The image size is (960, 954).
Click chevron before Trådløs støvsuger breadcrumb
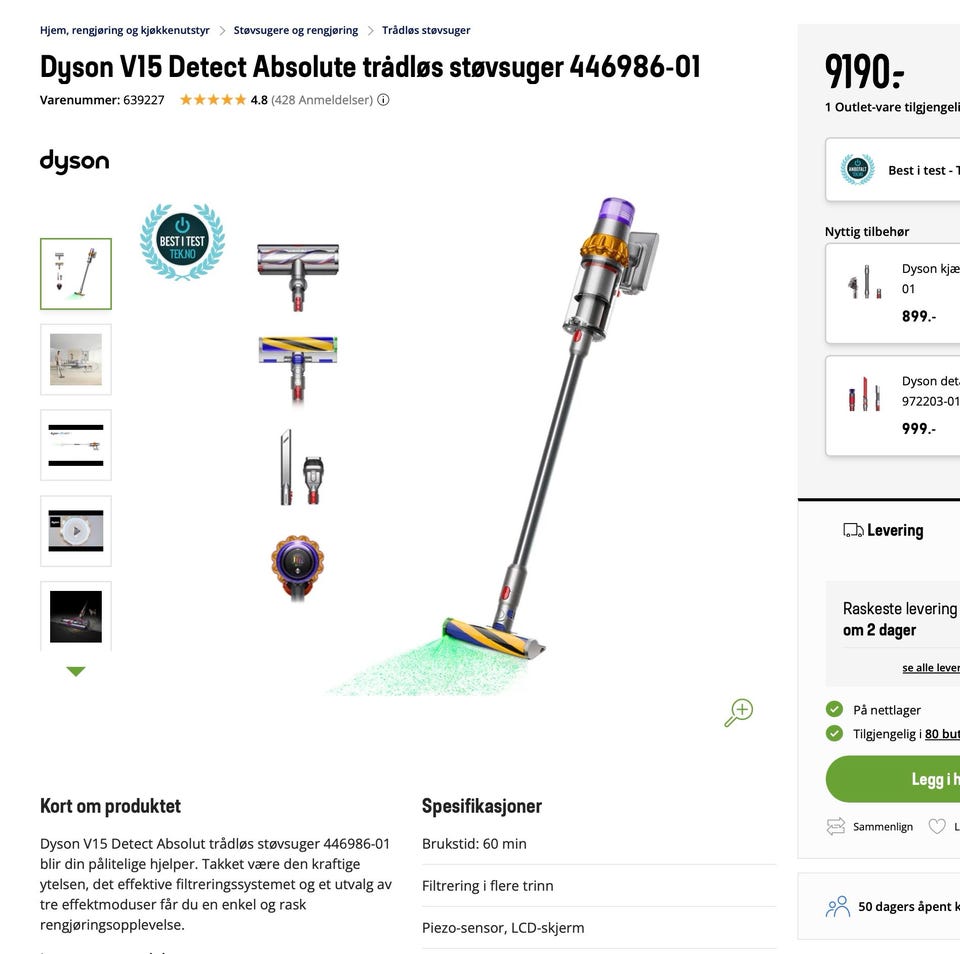[x=370, y=31]
